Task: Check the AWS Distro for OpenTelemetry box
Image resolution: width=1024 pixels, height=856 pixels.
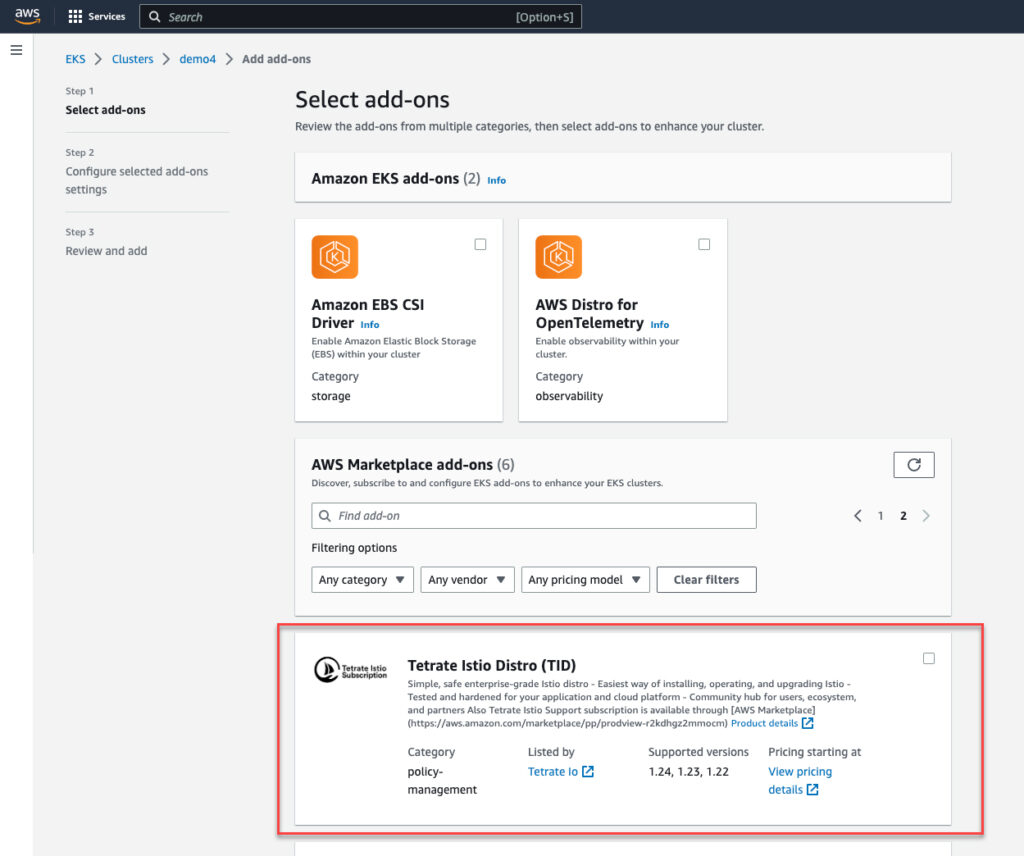Action: pos(704,245)
